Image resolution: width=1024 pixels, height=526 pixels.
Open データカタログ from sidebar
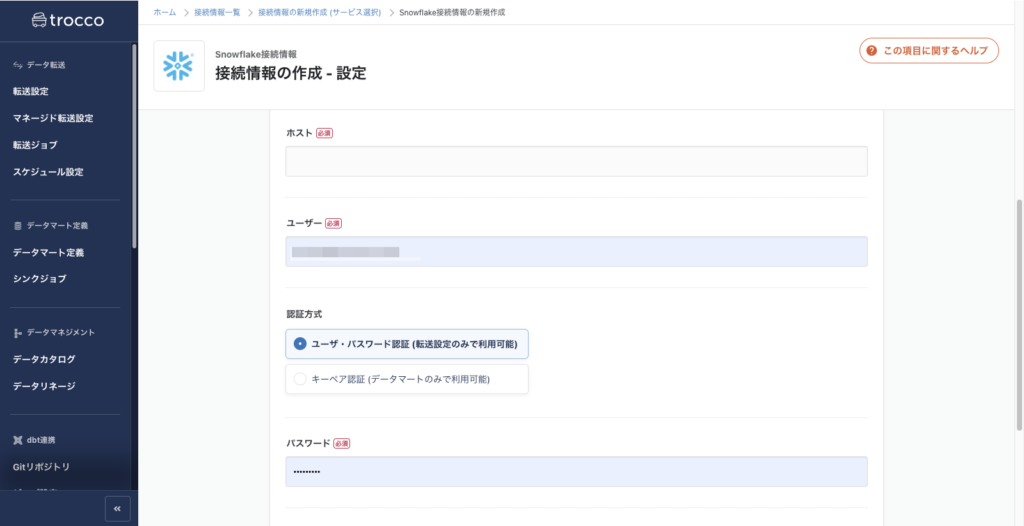tap(44, 359)
